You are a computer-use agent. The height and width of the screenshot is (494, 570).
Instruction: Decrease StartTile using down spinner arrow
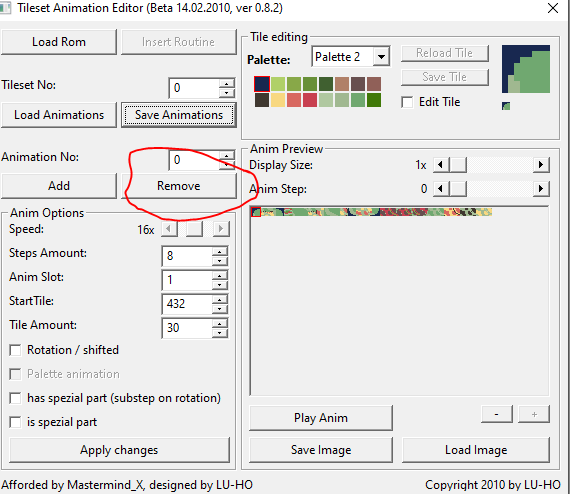tap(220, 309)
